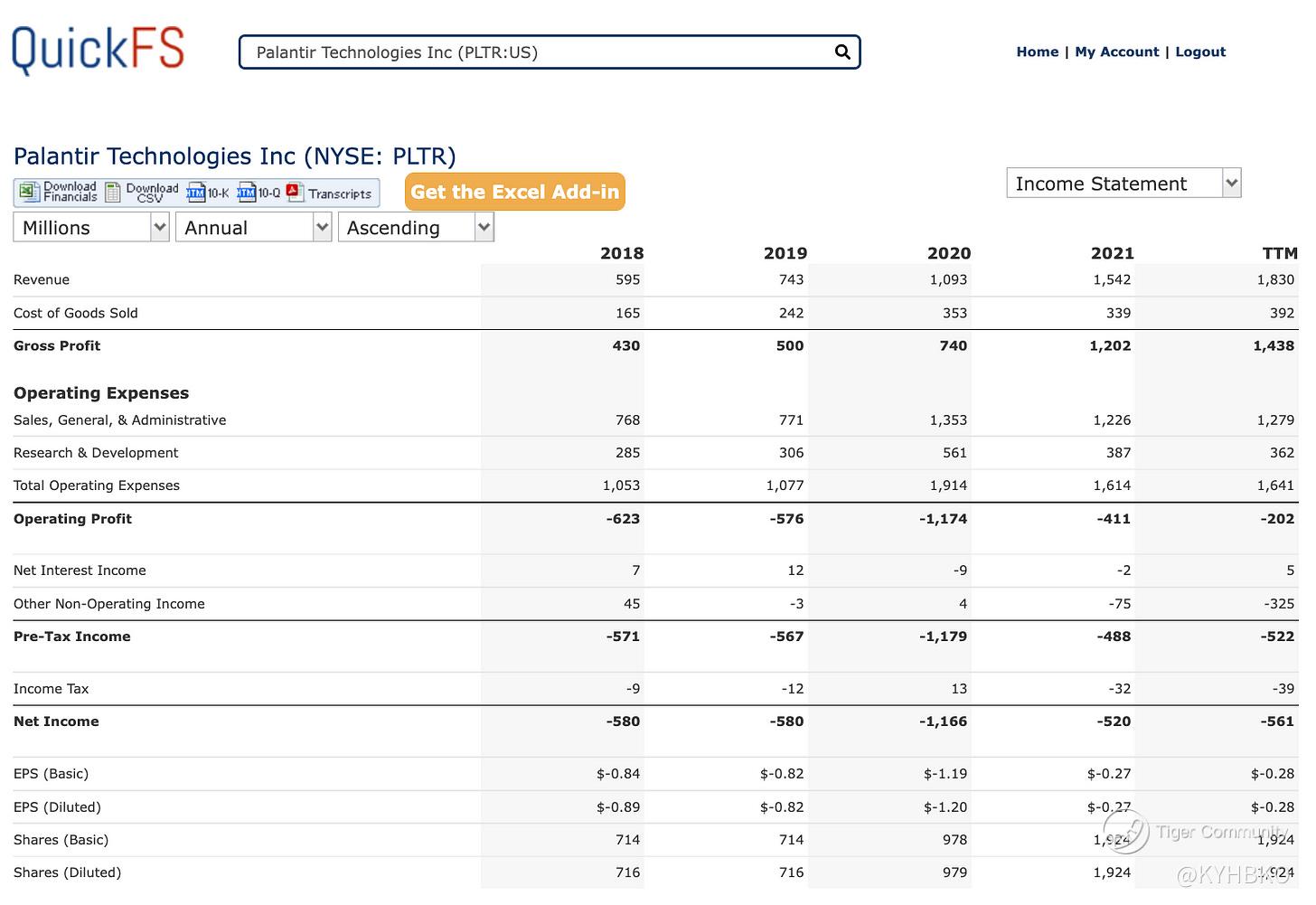Screen dimensions: 1316x905
Task: Click the Palantir ticker search field
Action: click(x=550, y=52)
